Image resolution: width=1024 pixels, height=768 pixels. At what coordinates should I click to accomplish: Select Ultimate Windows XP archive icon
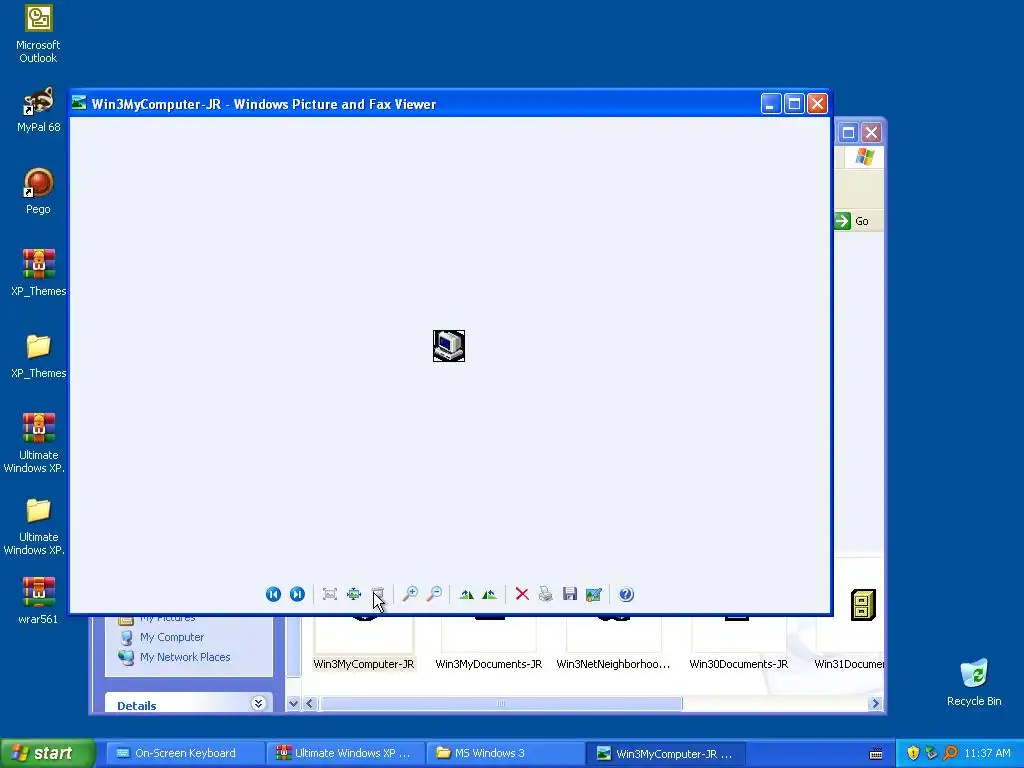[x=38, y=443]
